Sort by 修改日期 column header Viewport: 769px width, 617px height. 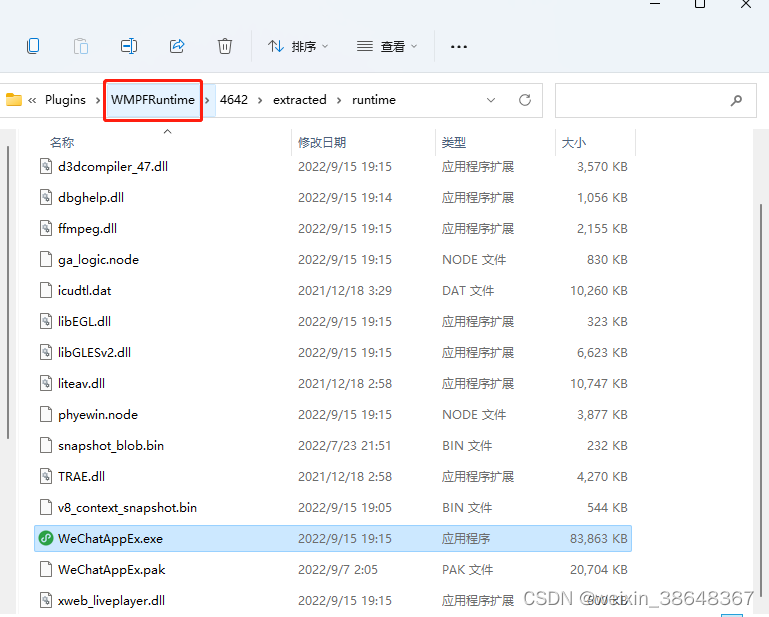(322, 142)
